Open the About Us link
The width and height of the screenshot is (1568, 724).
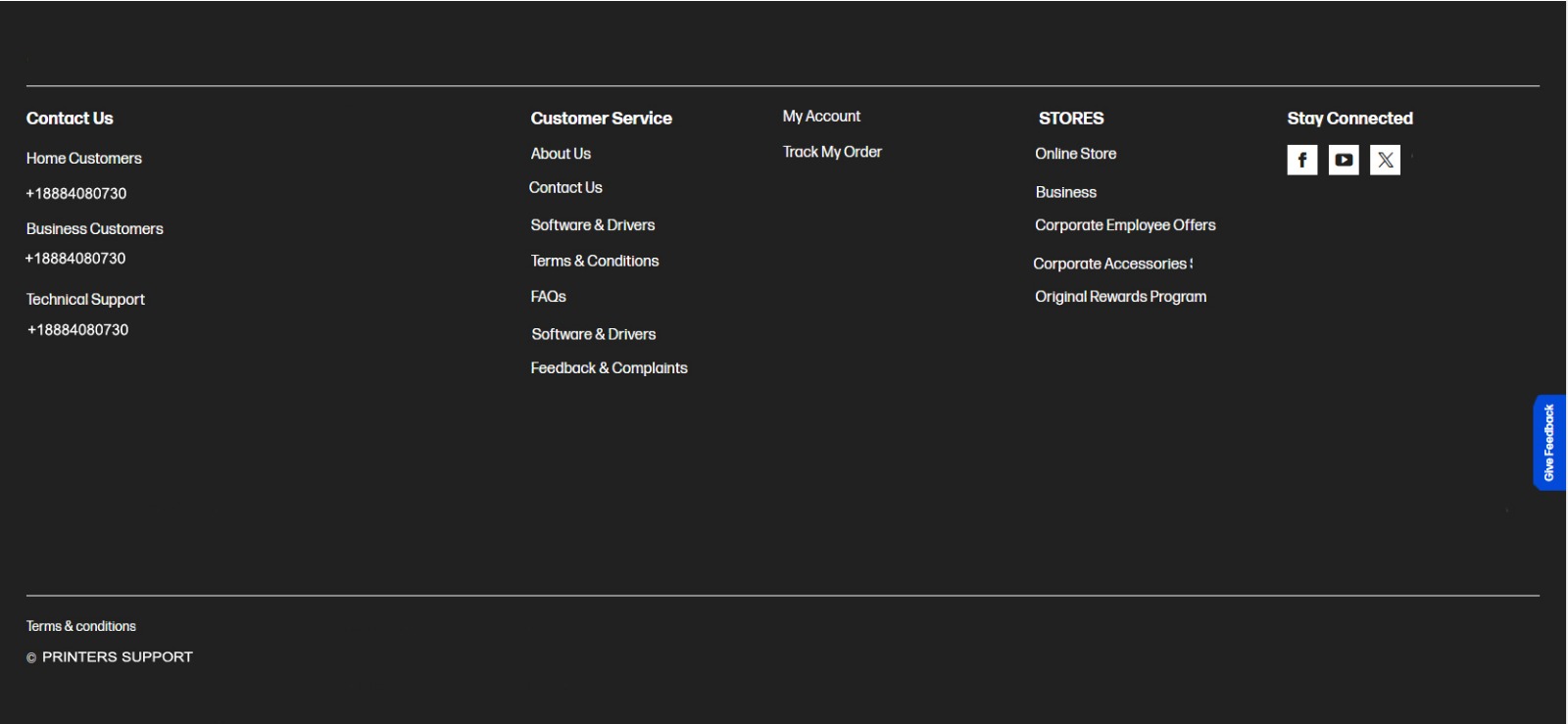(x=561, y=154)
